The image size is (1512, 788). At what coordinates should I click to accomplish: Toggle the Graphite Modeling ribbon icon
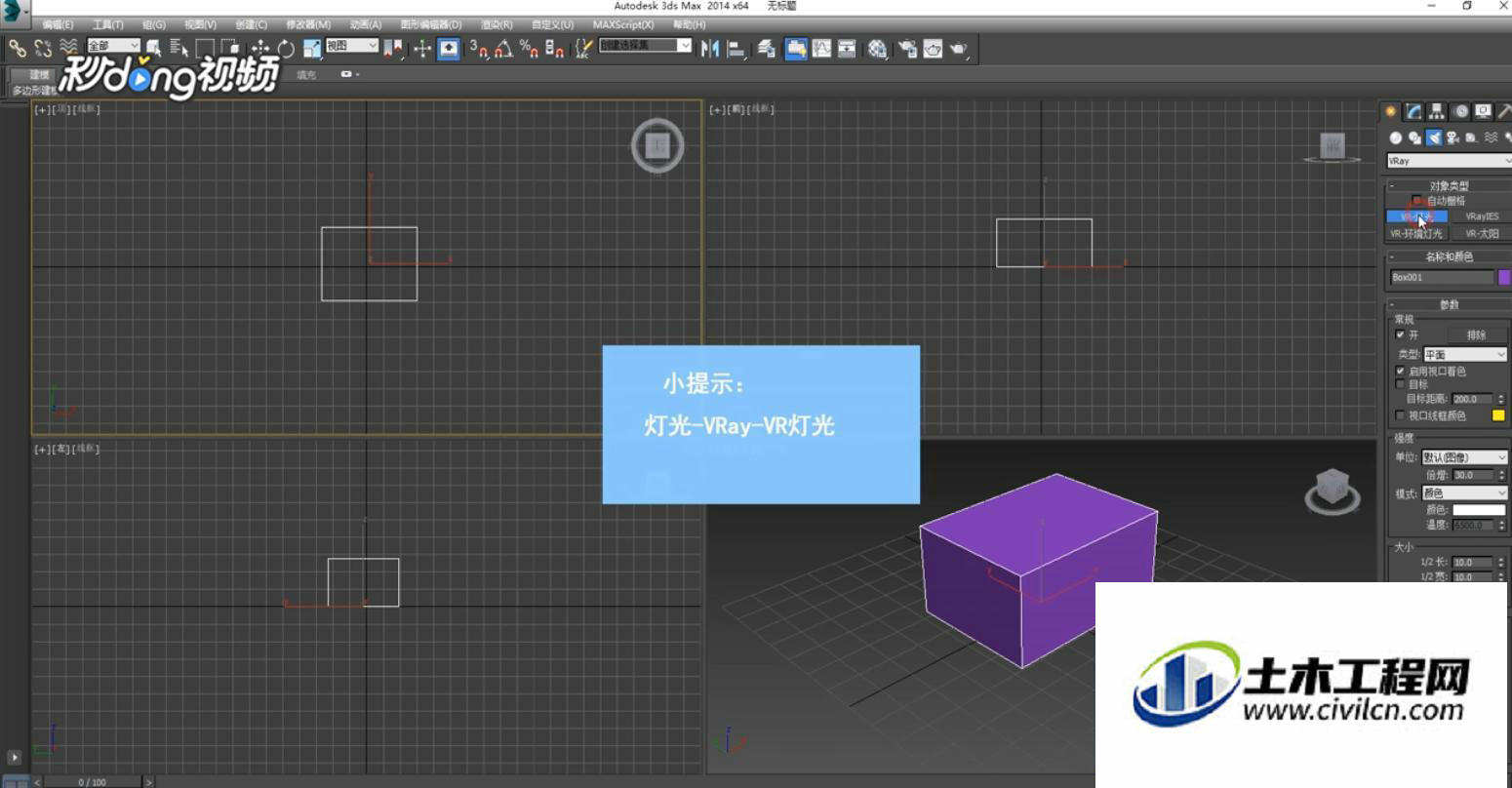tap(796, 49)
